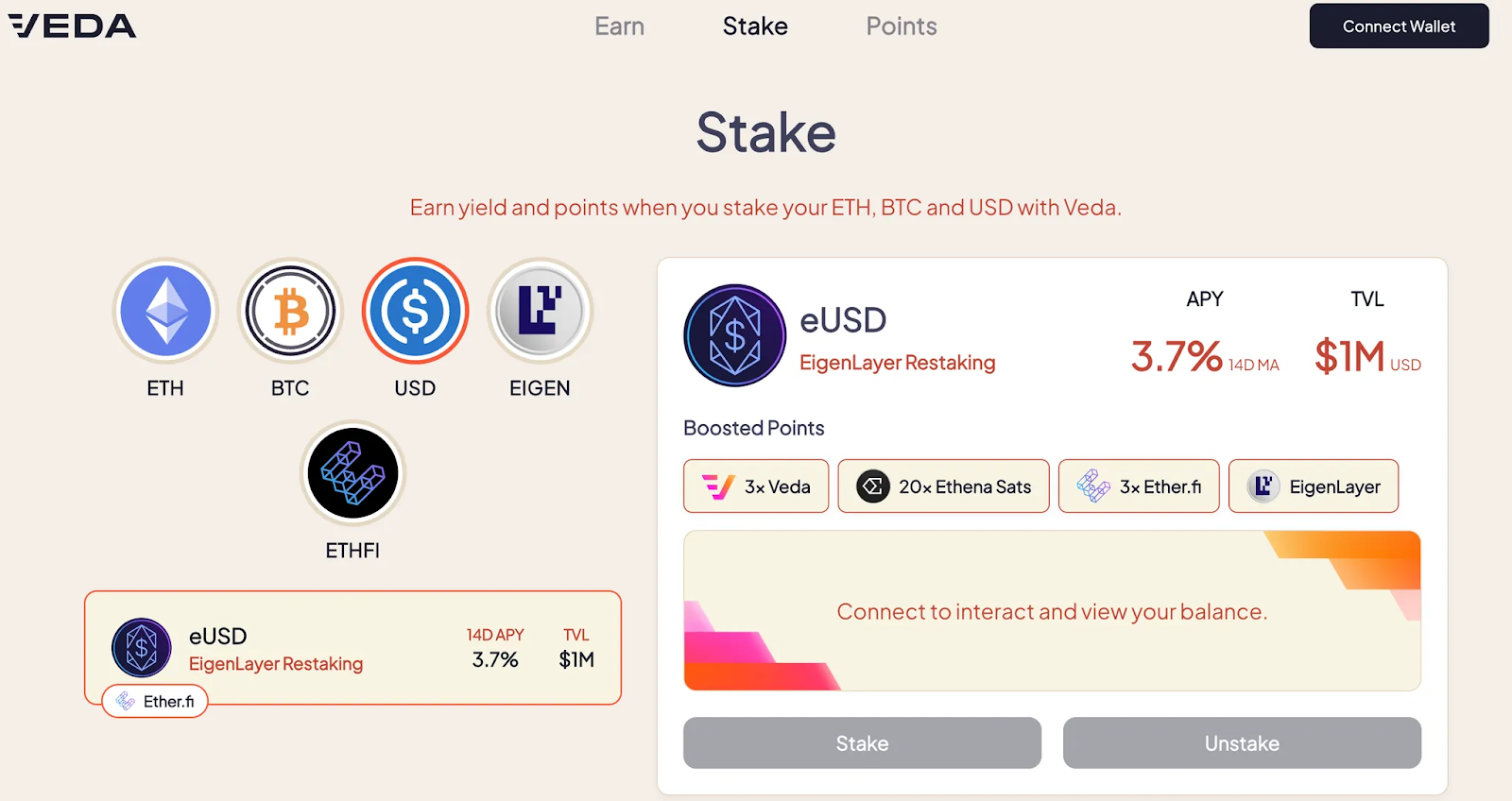The height and width of the screenshot is (801, 1512).
Task: Click the Veda logo in header
Action: point(73,26)
